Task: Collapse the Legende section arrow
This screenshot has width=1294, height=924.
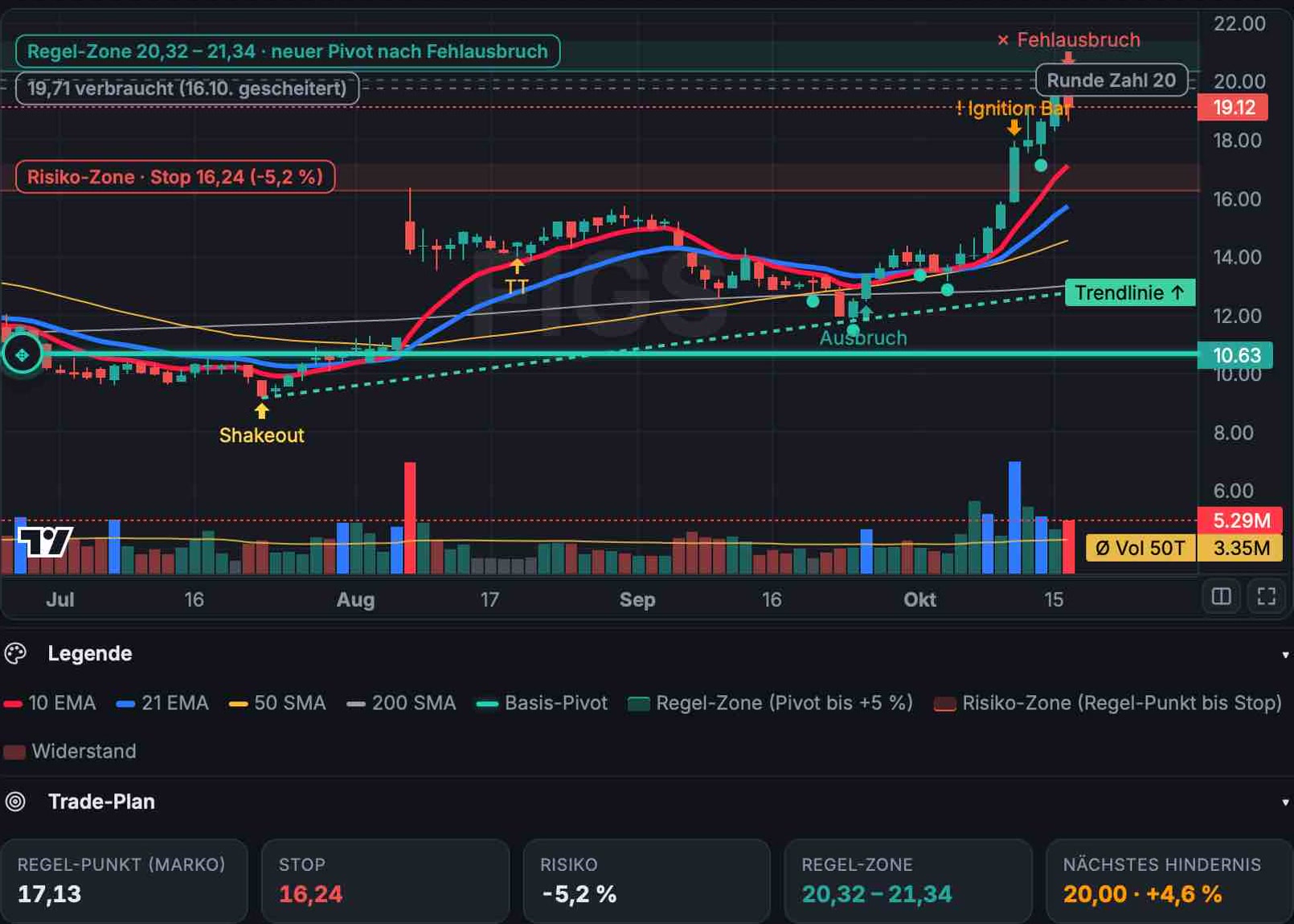Action: point(1285,655)
